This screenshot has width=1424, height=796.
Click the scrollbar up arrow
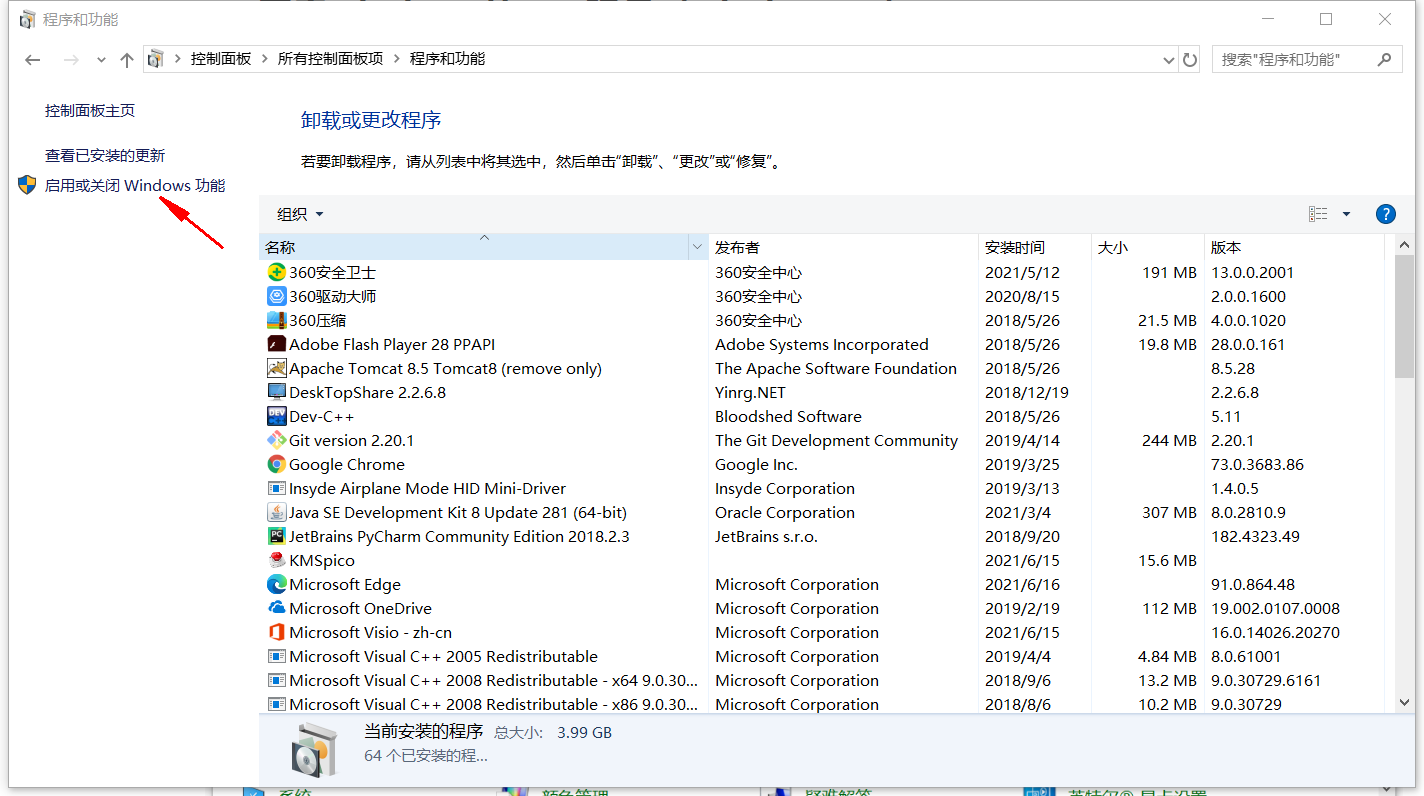coord(1404,245)
